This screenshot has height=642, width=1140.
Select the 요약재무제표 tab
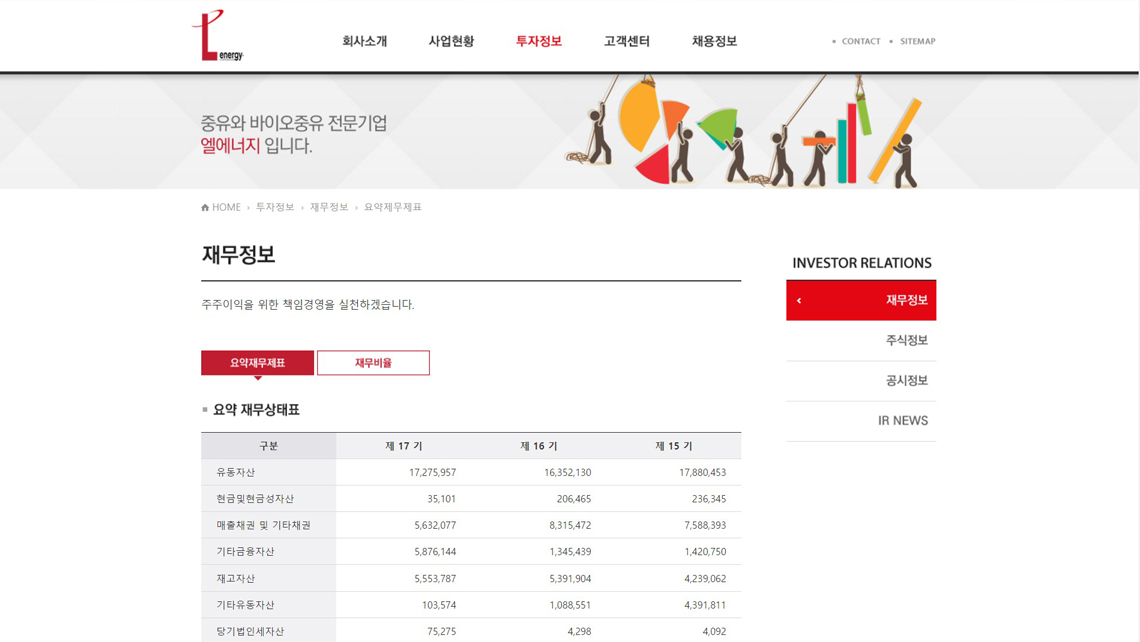tap(257, 363)
